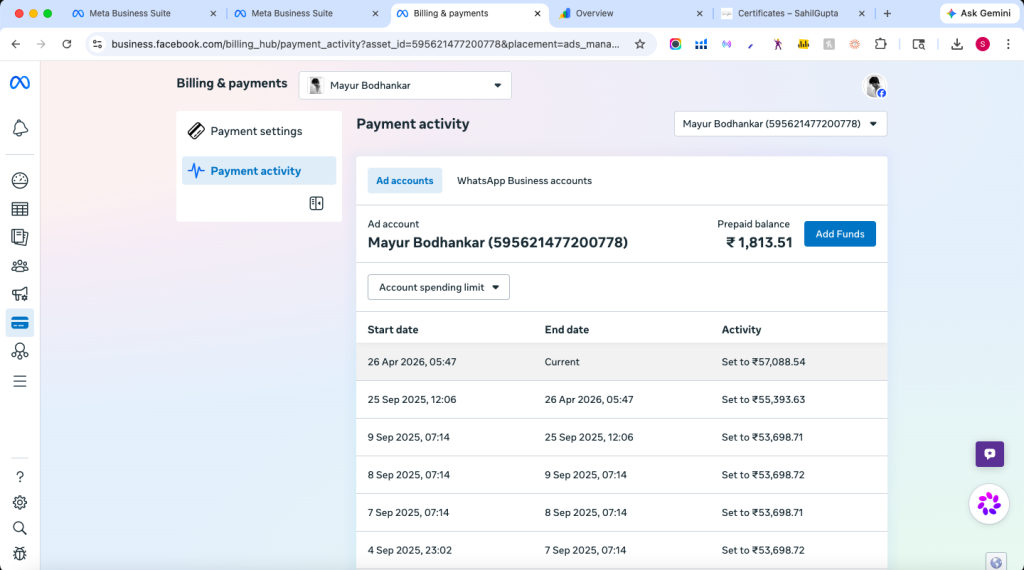1024x570 pixels.
Task: Click the Ask Gemini button
Action: [x=979, y=13]
